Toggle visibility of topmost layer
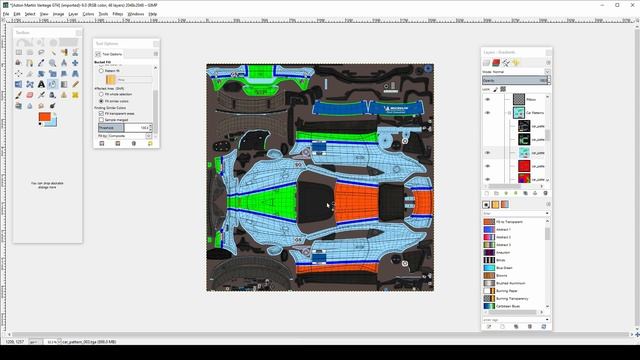This screenshot has width=640, height=360. (487, 99)
